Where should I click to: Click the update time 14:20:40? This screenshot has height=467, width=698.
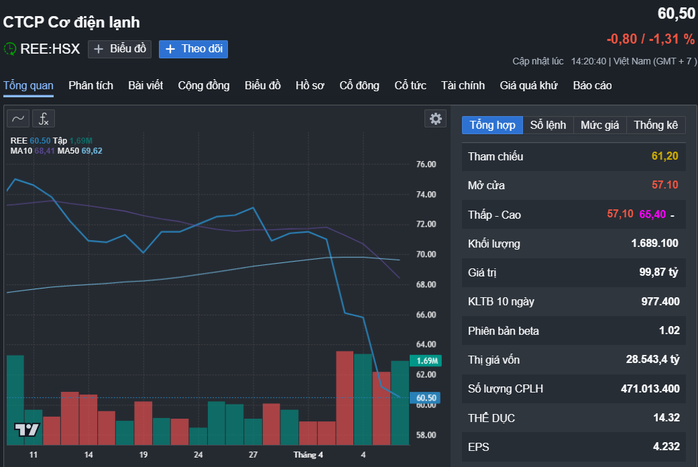588,61
